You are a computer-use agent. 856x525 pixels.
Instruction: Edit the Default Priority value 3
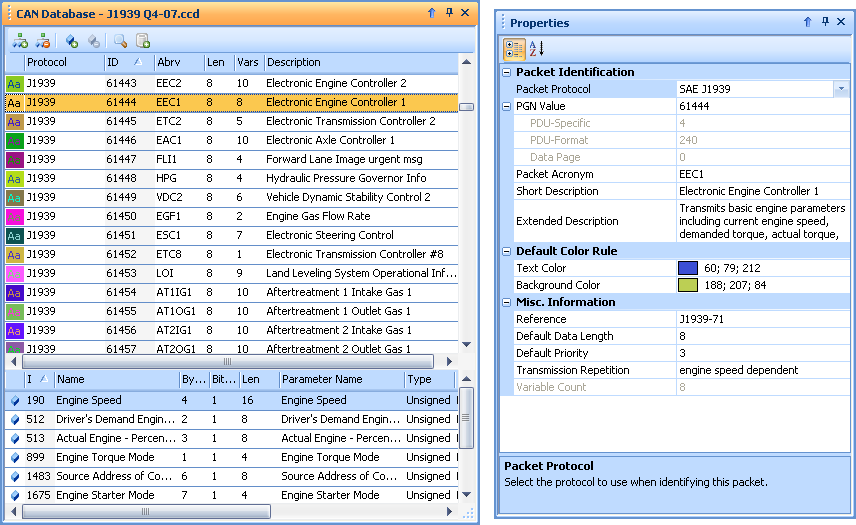click(x=763, y=353)
